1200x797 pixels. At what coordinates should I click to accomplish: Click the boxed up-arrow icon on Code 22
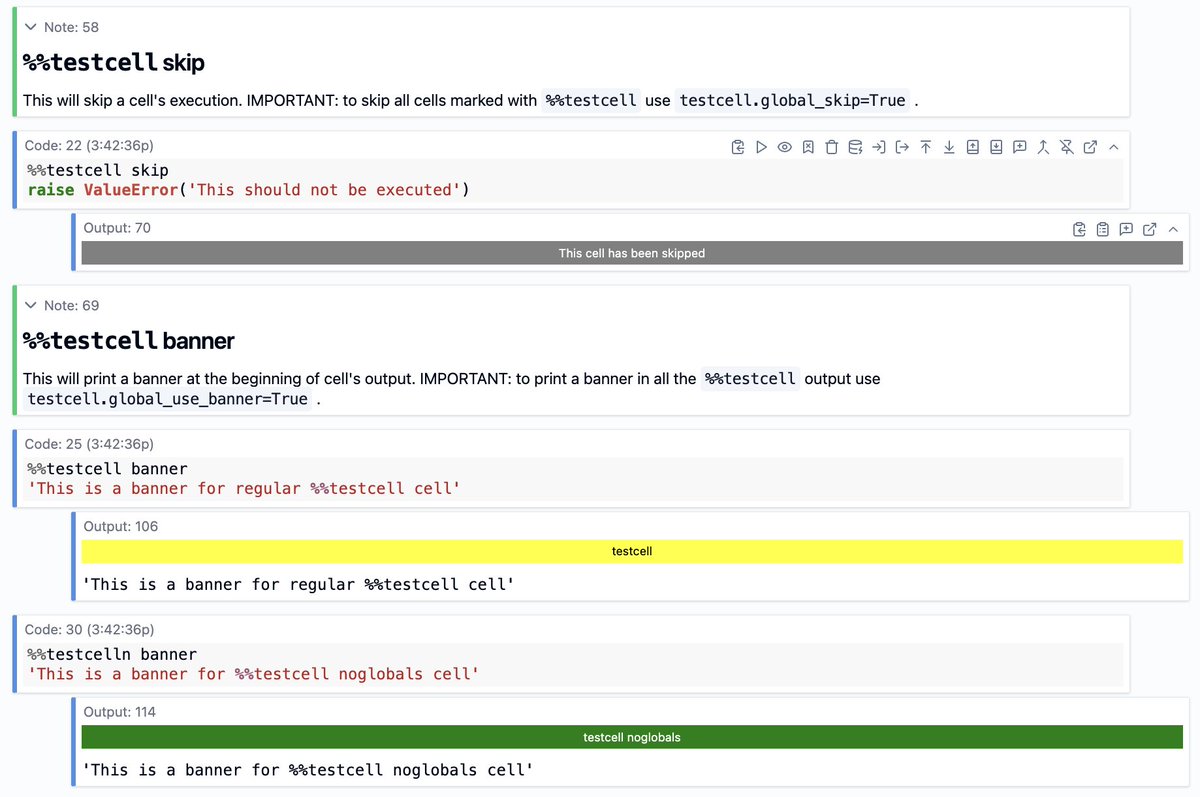[x=973, y=147]
